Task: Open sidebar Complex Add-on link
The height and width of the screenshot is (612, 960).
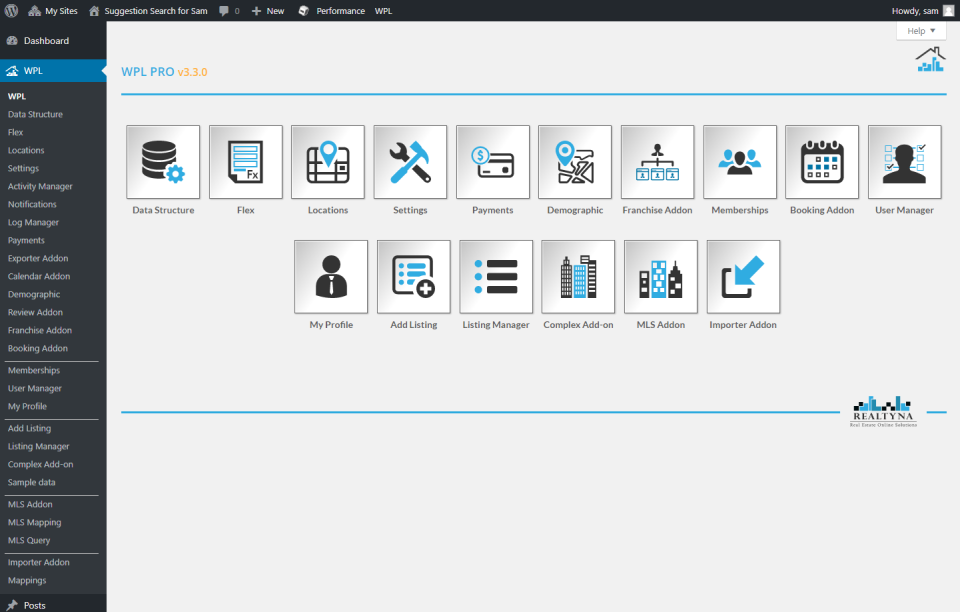Action: pyautogui.click(x=40, y=465)
